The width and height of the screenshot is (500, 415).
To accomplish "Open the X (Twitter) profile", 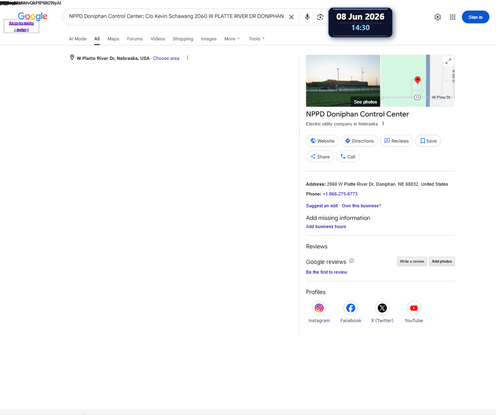I will (382, 312).
